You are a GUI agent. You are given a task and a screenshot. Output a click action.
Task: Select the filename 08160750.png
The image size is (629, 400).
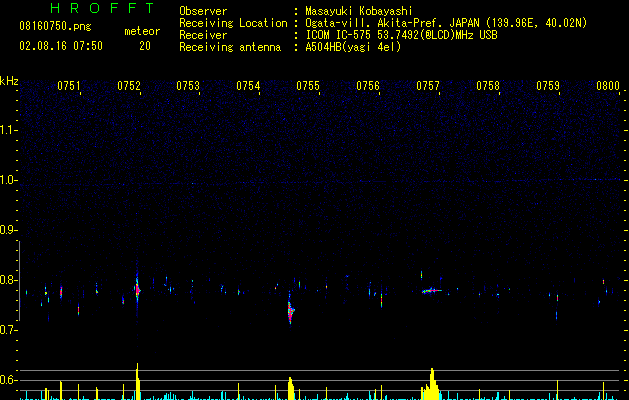(x=55, y=27)
